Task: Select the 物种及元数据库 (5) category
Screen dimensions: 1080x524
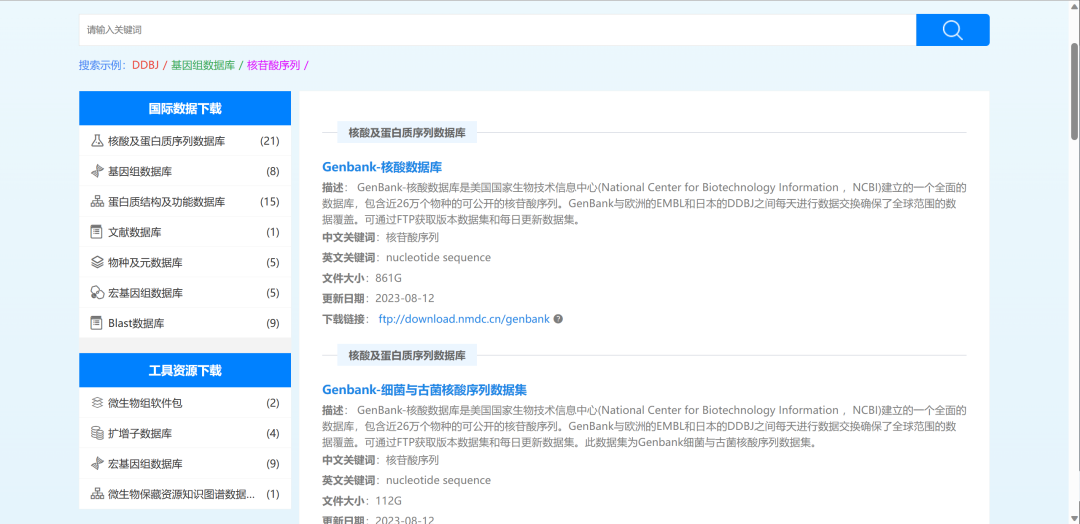Action: tap(185, 262)
